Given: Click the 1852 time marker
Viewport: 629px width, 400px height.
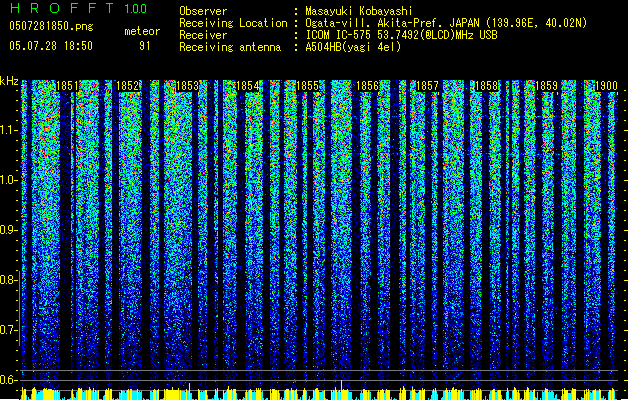Looking at the screenshot, I should pos(128,86).
